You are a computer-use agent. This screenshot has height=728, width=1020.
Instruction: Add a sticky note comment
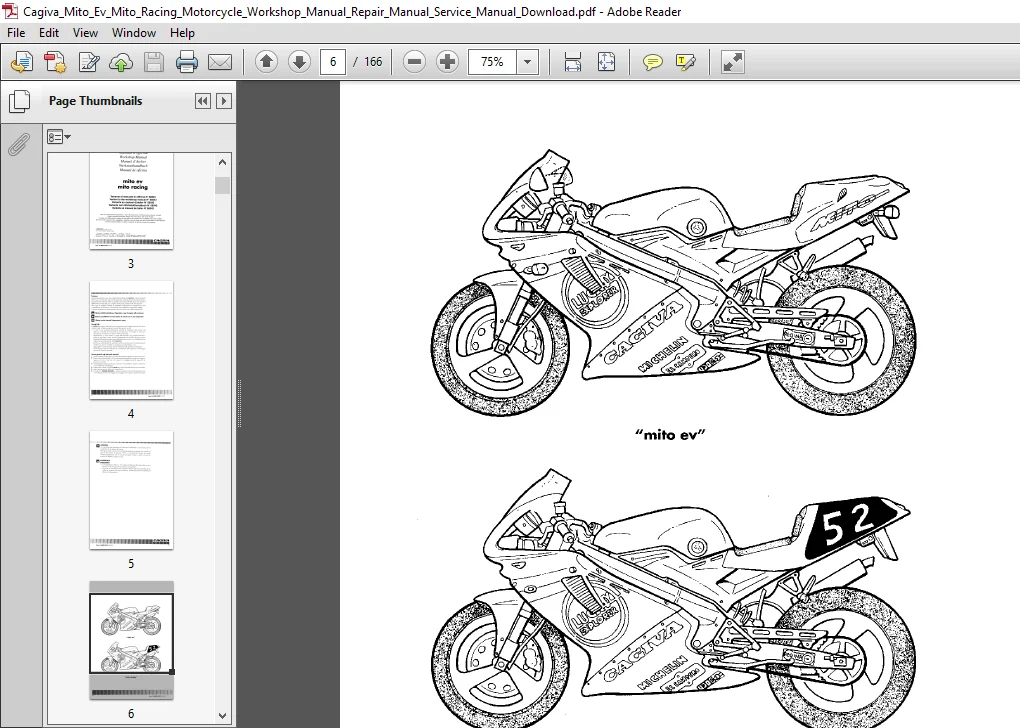pos(652,62)
